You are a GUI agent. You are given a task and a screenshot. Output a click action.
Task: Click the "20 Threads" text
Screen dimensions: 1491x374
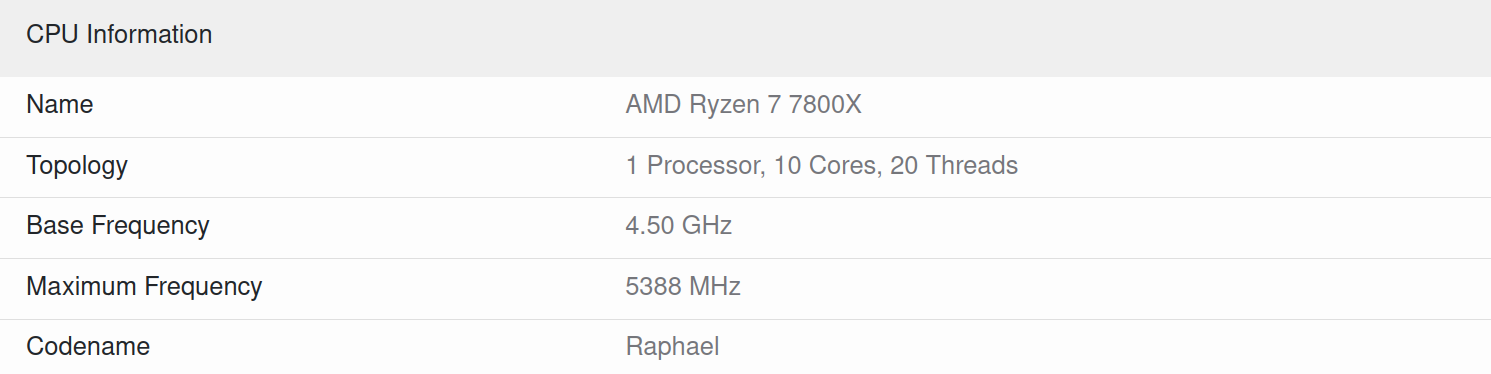click(x=954, y=165)
